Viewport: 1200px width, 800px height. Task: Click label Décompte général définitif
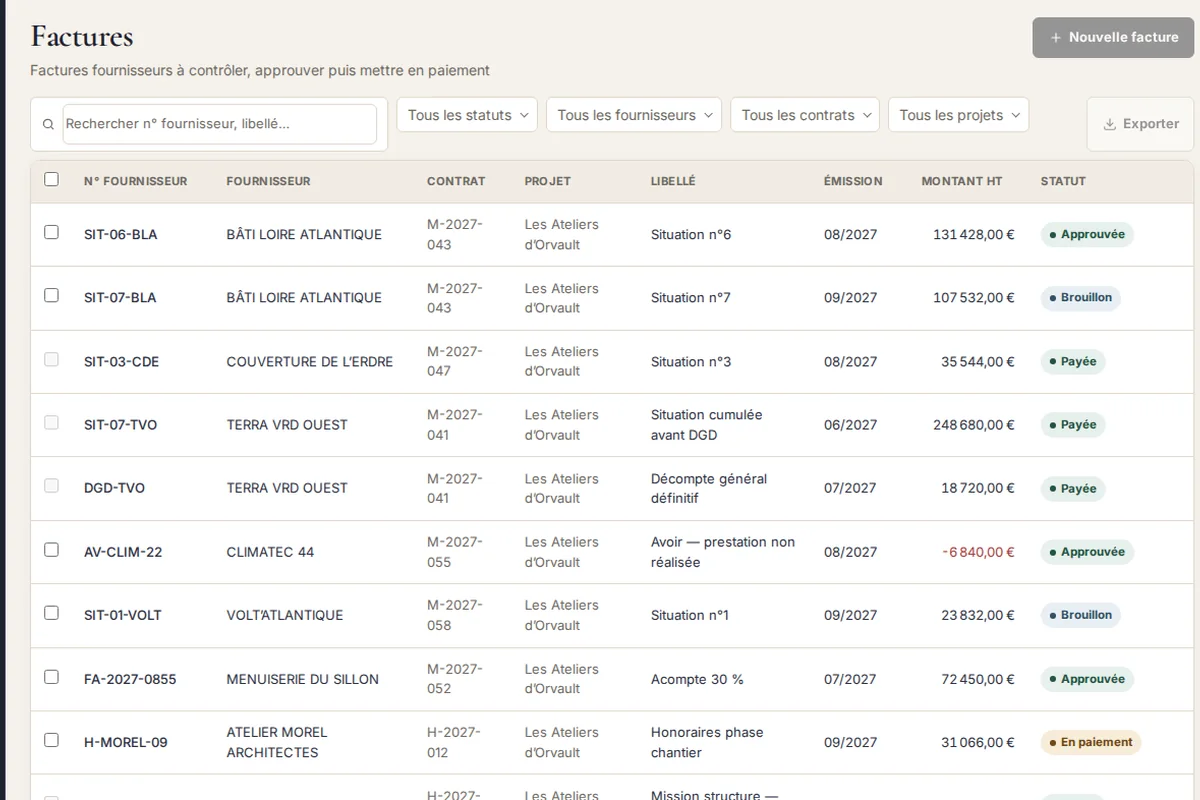709,488
